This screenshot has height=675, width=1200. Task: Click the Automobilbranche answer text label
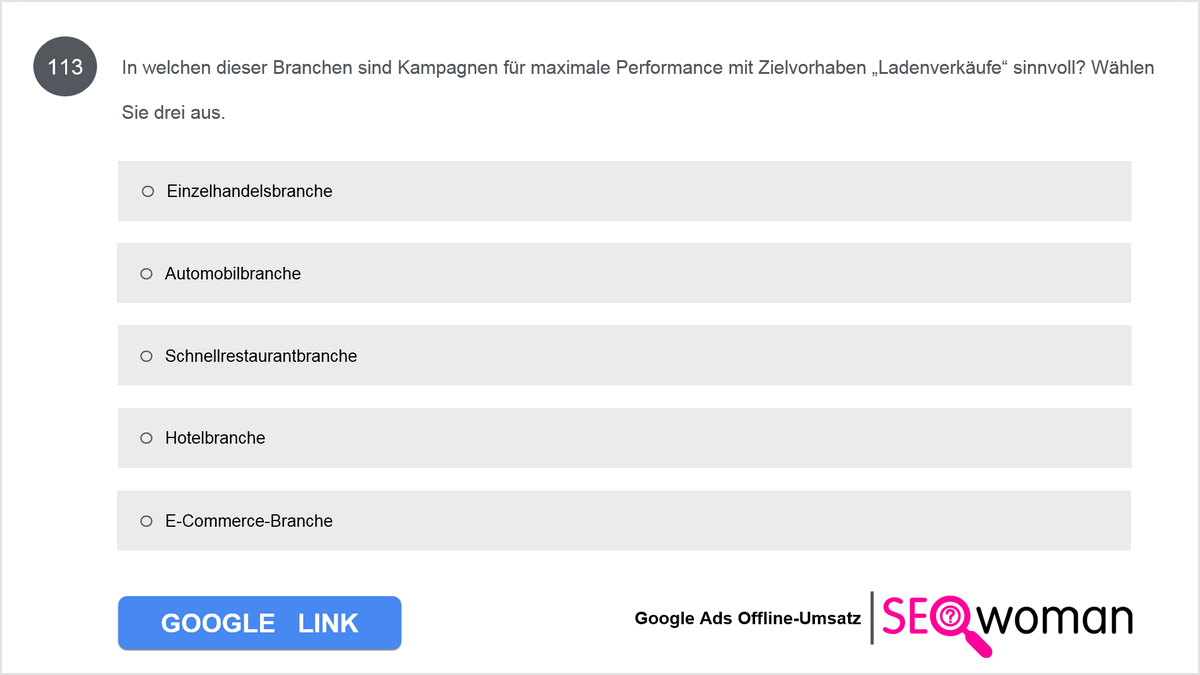pos(233,273)
